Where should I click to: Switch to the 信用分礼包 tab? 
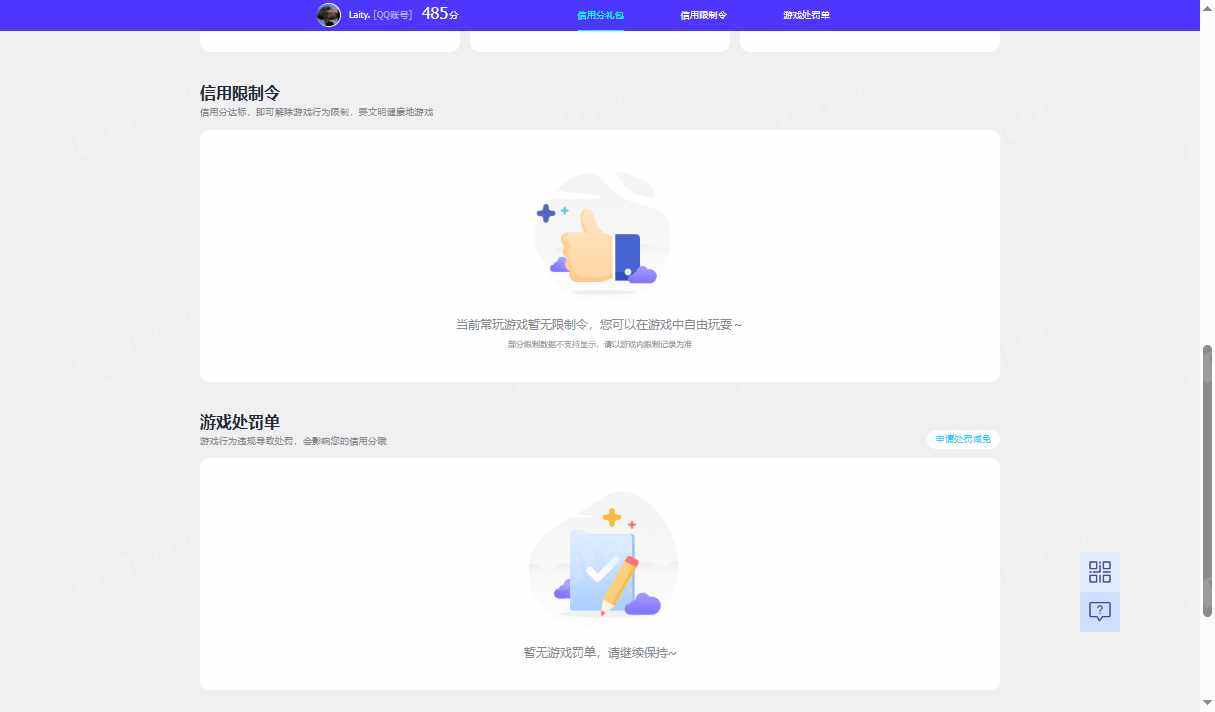[600, 15]
